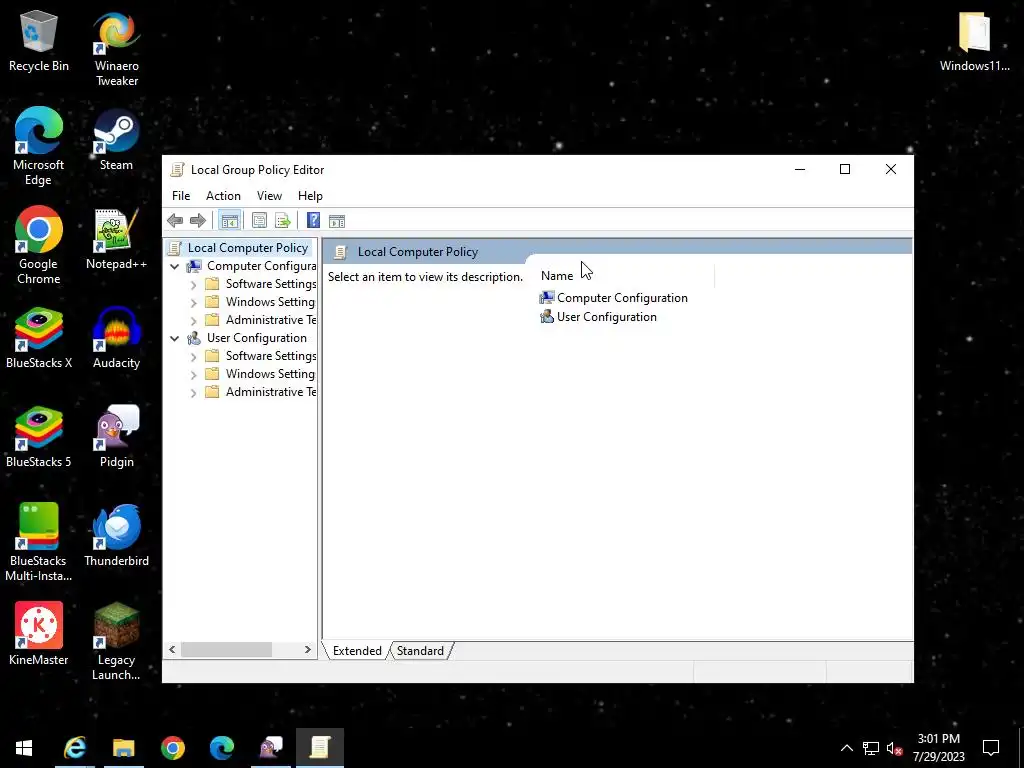This screenshot has height=768, width=1024.
Task: Toggle Show/Hide Action Pane toolbar icon
Action: click(x=337, y=221)
